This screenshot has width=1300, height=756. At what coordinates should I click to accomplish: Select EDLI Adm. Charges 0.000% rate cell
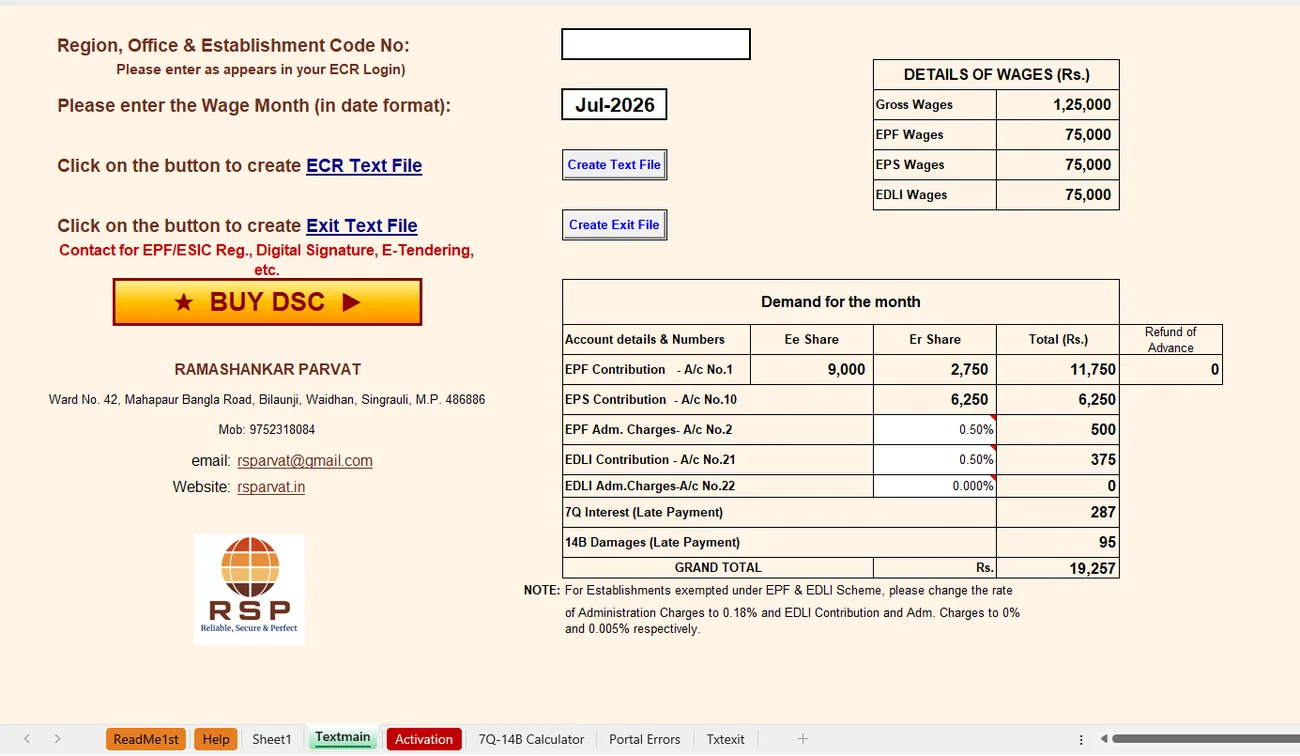[935, 486]
